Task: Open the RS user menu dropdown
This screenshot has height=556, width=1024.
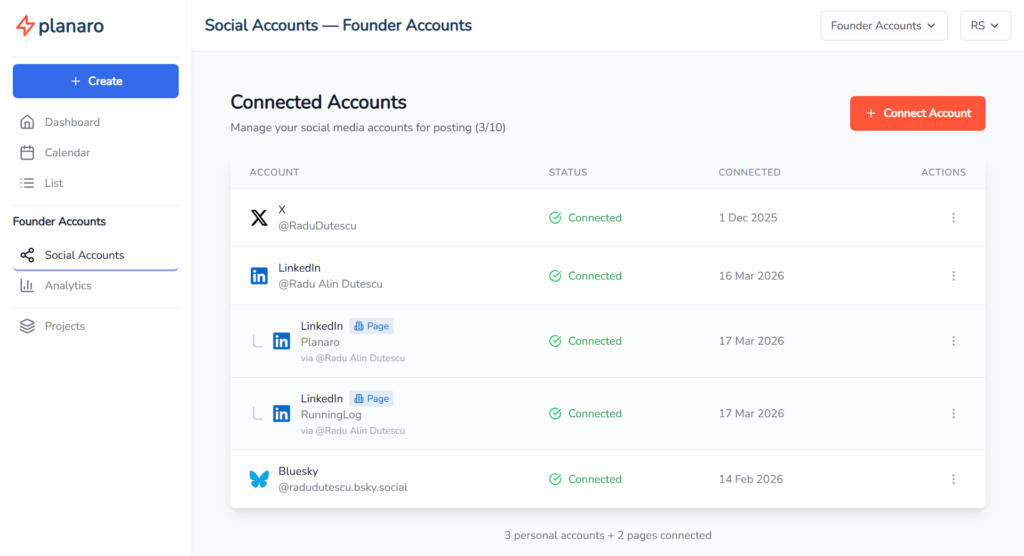Action: pyautogui.click(x=985, y=25)
